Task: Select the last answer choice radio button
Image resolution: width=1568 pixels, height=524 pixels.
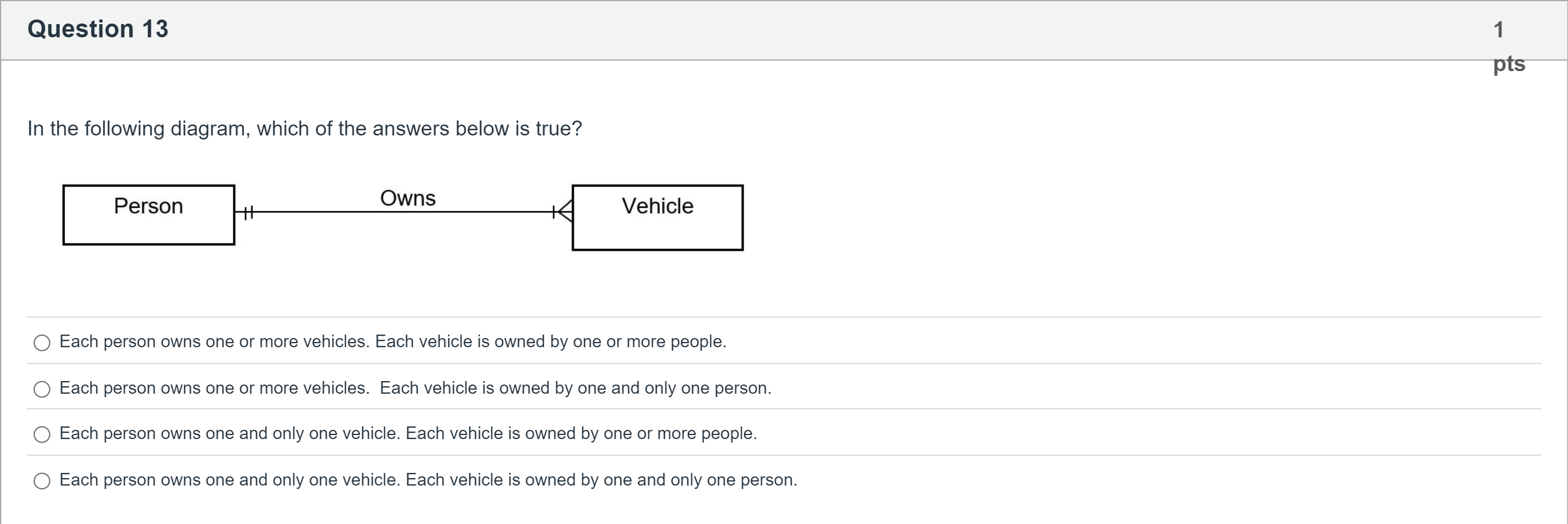Action: point(41,481)
